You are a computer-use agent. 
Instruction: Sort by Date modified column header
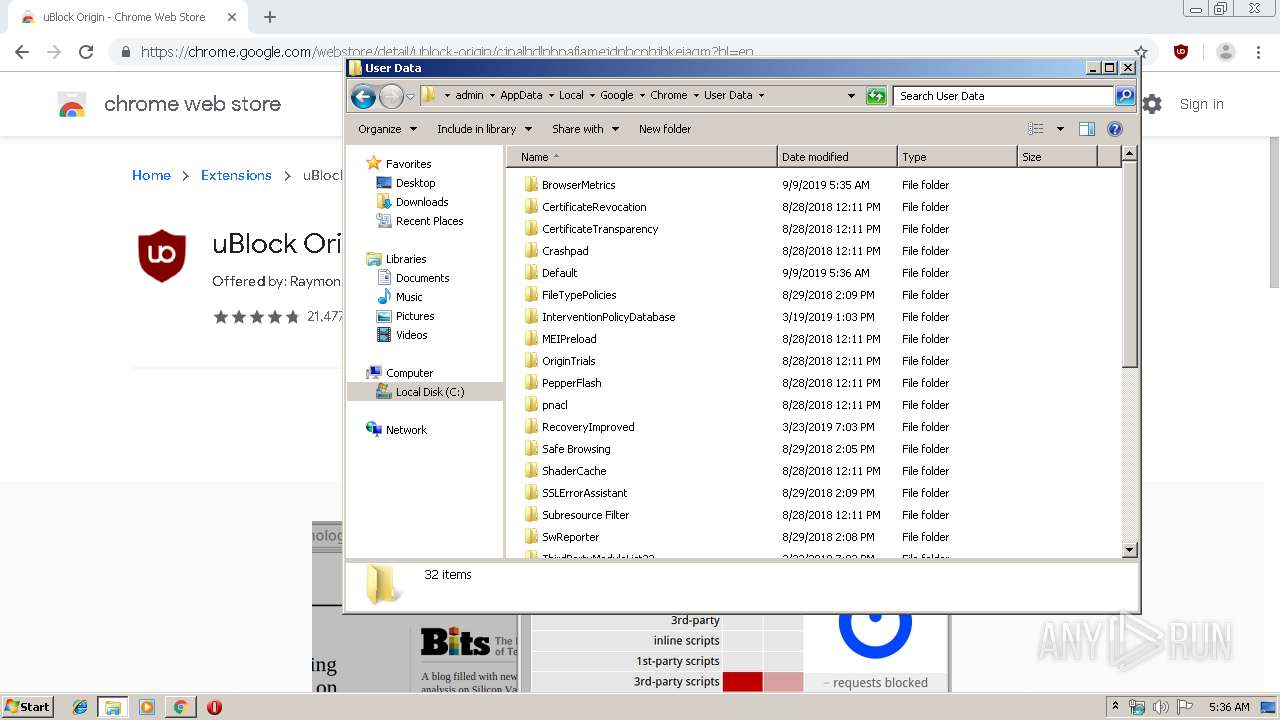(837, 157)
